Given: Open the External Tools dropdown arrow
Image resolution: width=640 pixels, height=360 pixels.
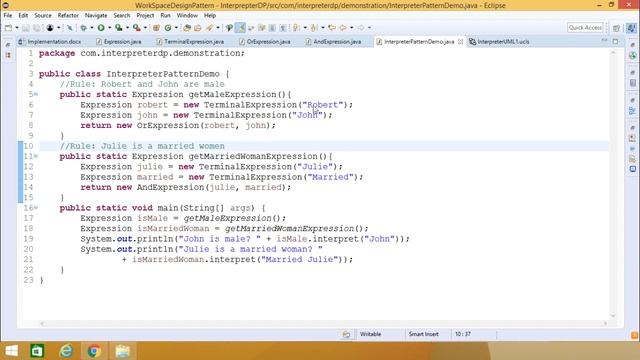Looking at the screenshot, I should point(145,28).
